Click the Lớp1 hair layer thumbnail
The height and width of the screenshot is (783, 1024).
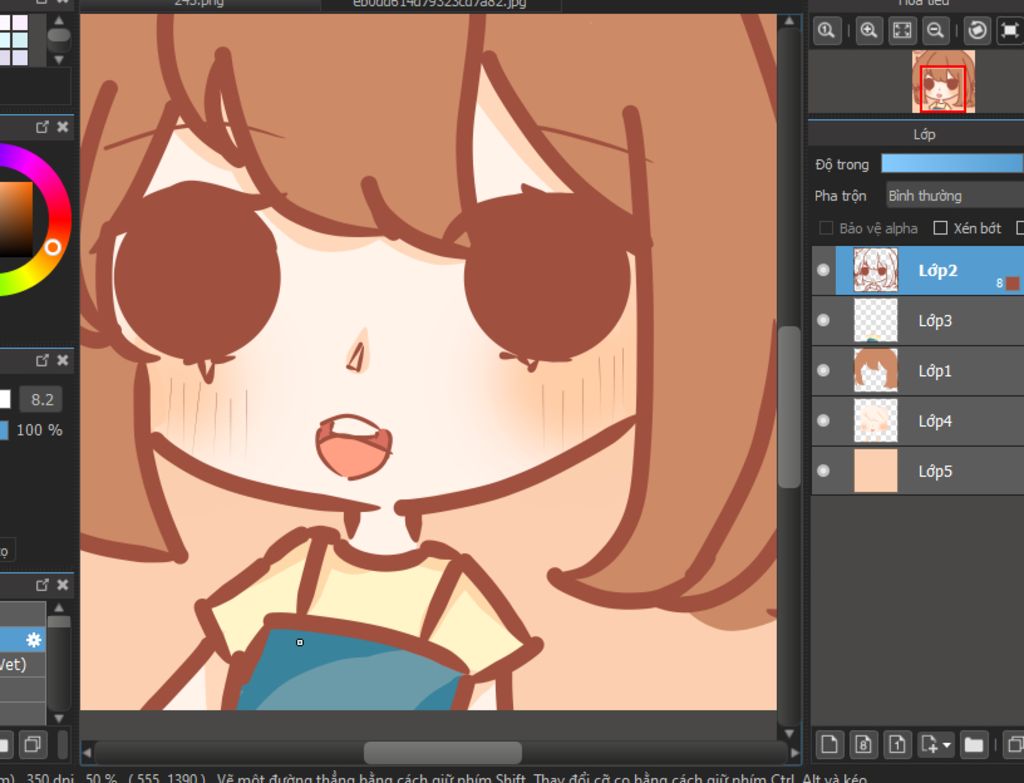[876, 370]
